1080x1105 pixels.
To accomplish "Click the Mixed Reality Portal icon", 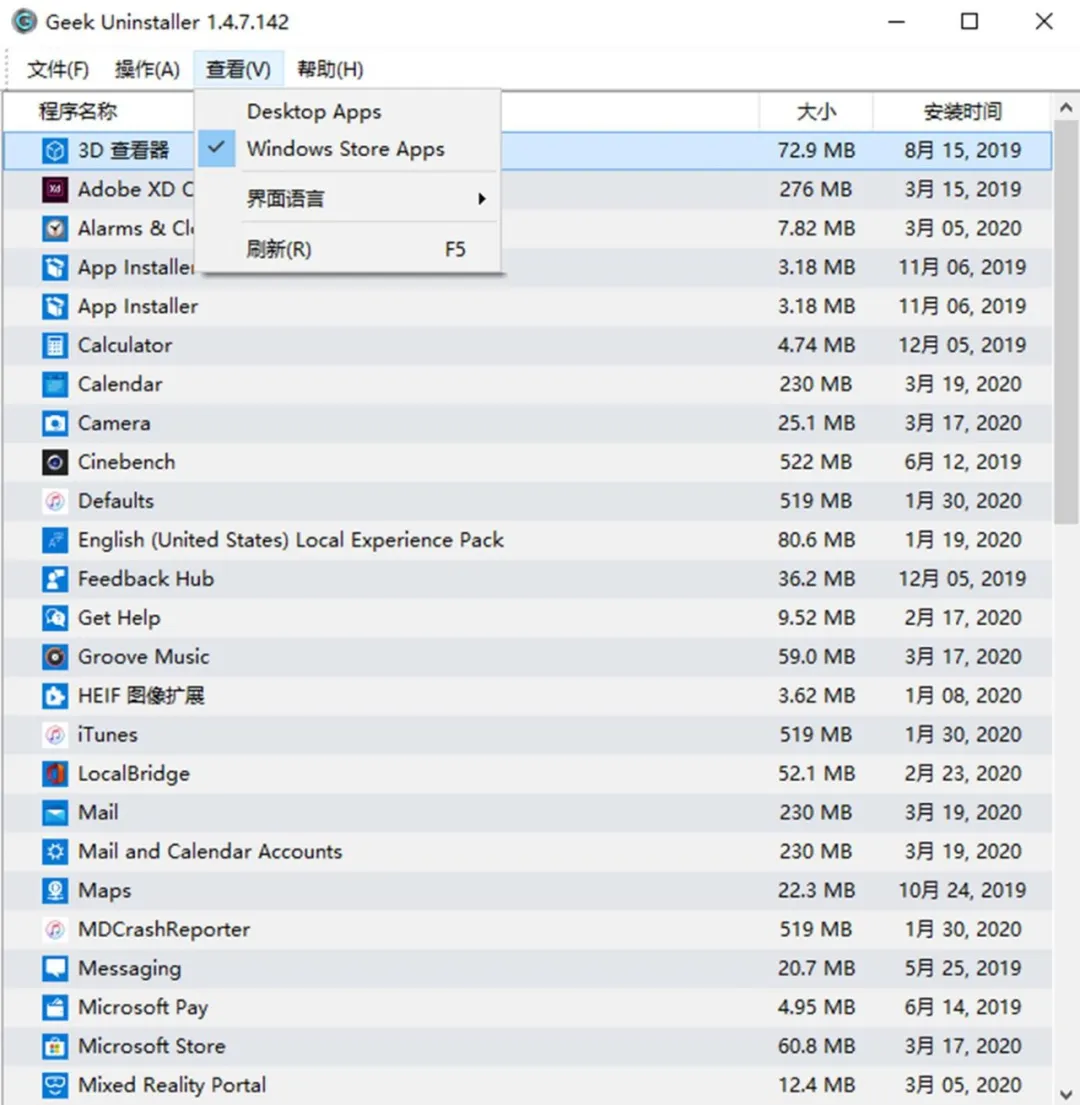I will point(55,1085).
